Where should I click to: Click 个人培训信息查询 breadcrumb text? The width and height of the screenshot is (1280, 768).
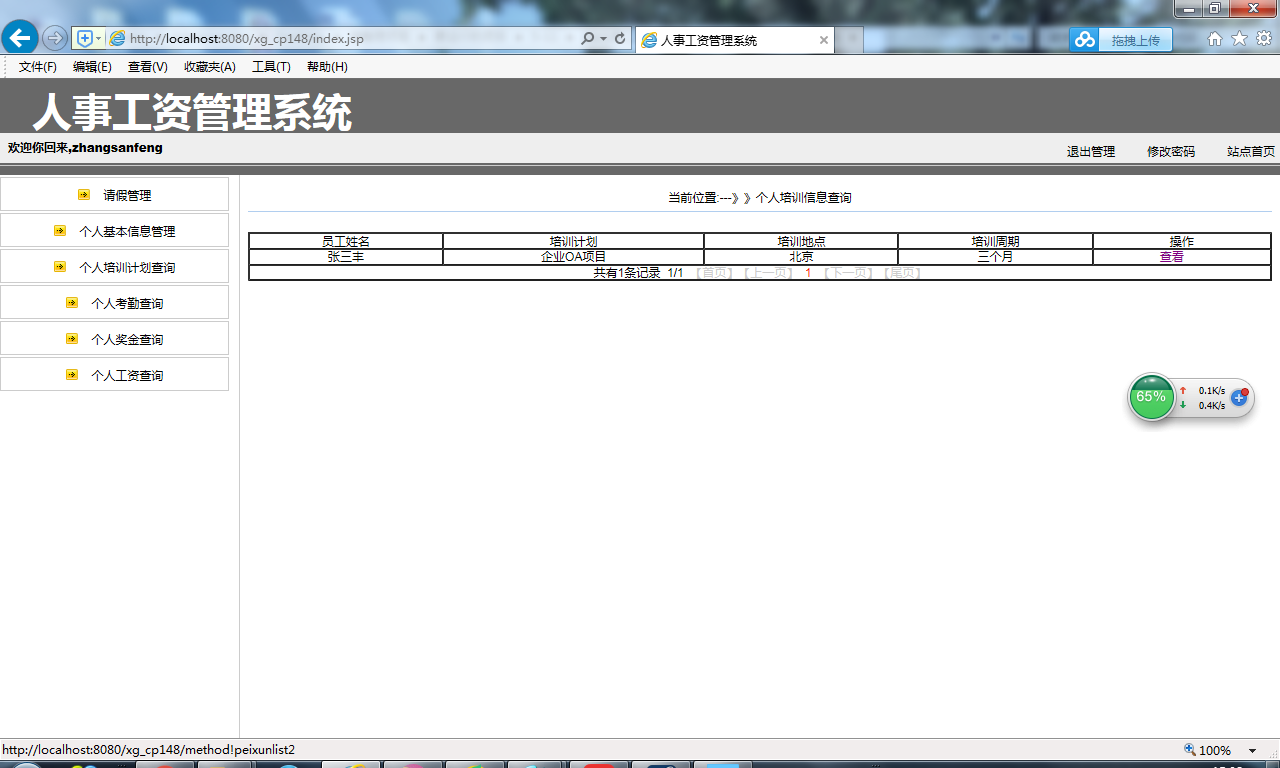803,198
